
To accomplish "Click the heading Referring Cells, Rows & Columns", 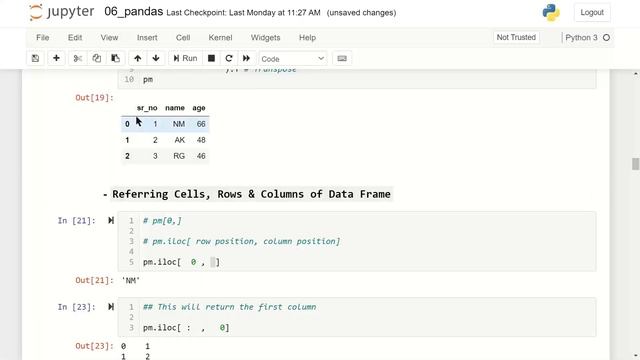I will (x=251, y=194).
